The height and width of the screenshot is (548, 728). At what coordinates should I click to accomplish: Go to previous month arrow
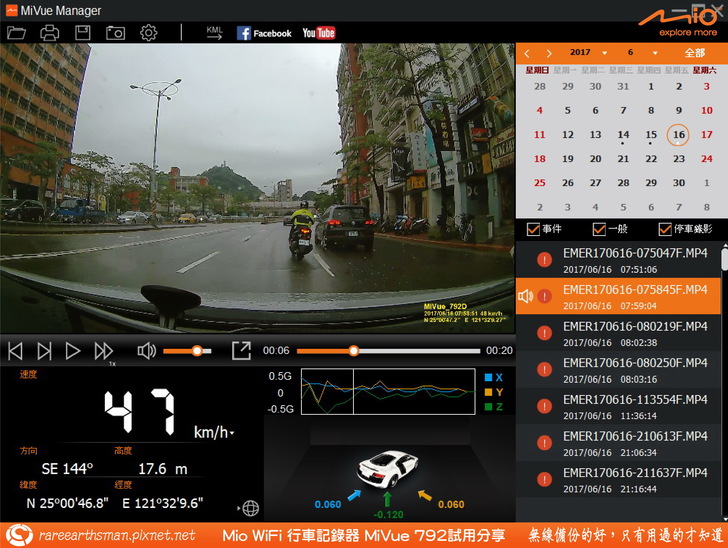click(x=526, y=53)
